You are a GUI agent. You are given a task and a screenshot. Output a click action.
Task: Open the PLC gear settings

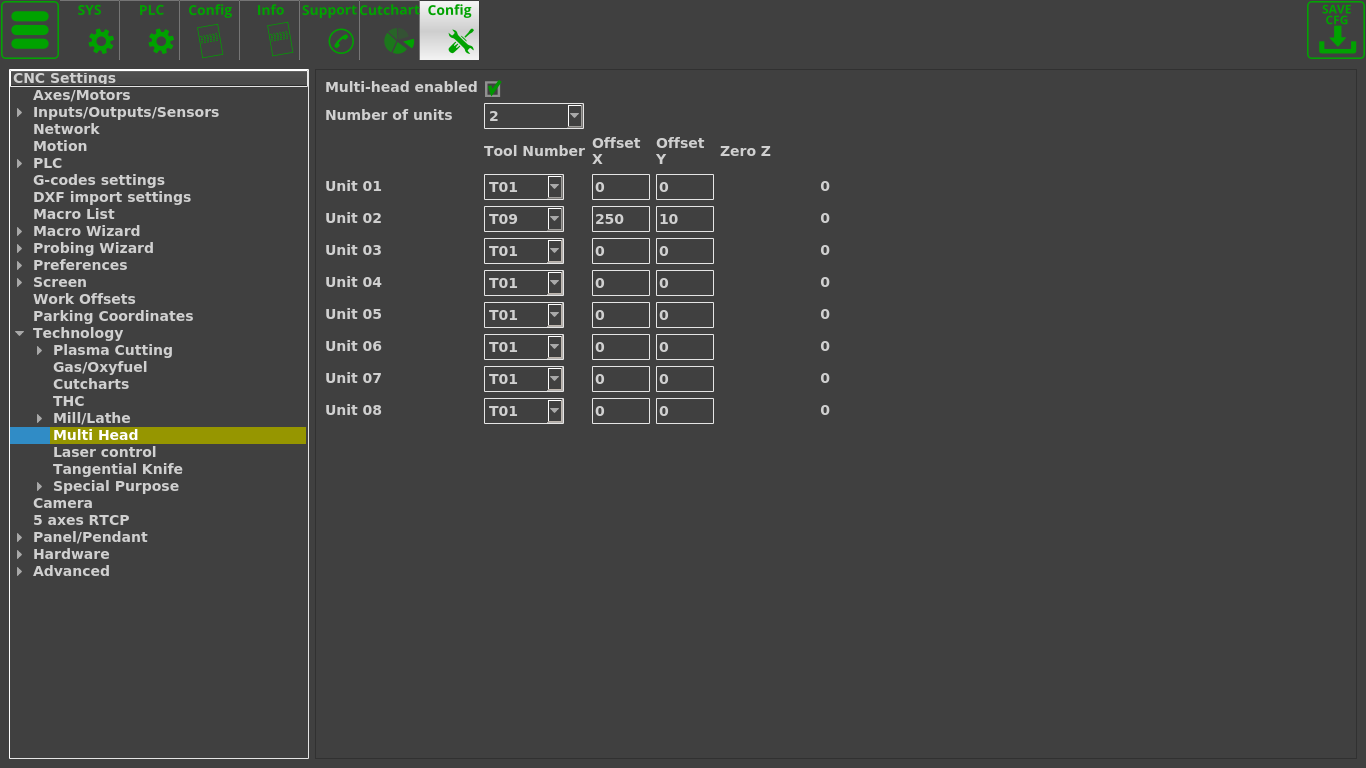coord(160,40)
